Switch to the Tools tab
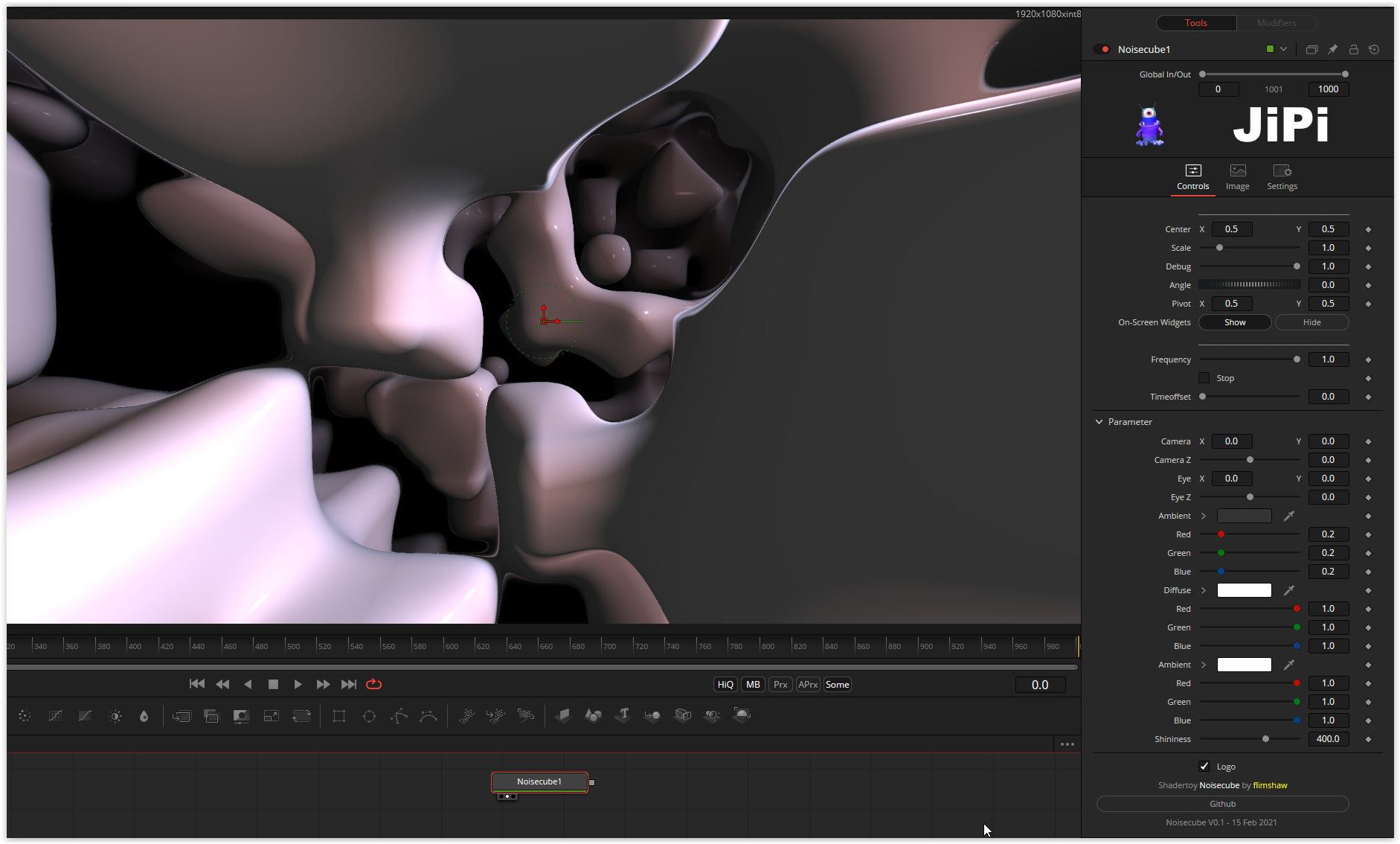This screenshot has width=1400, height=844. coord(1196,23)
